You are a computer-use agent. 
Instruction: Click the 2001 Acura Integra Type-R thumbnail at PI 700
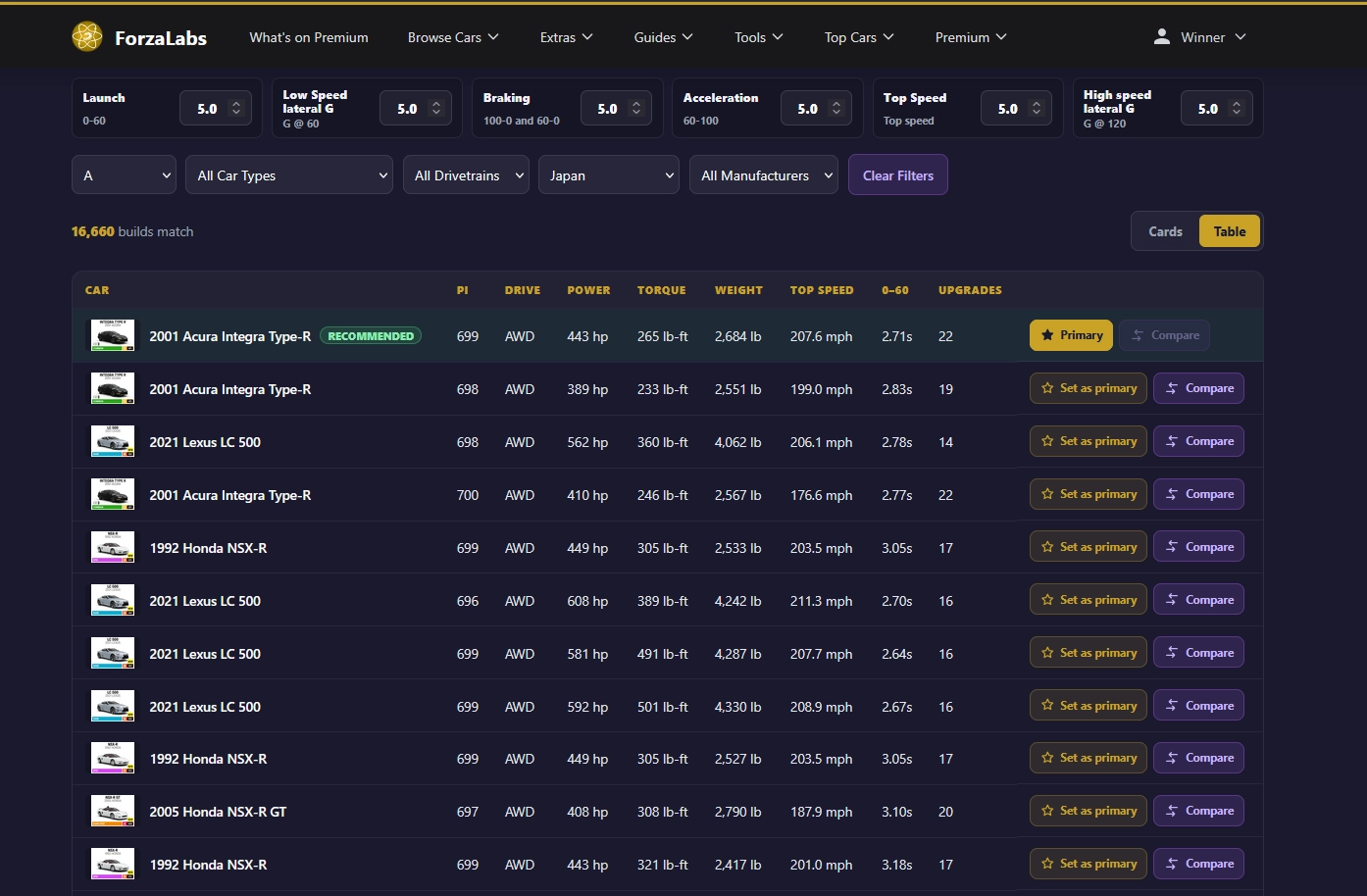(113, 495)
